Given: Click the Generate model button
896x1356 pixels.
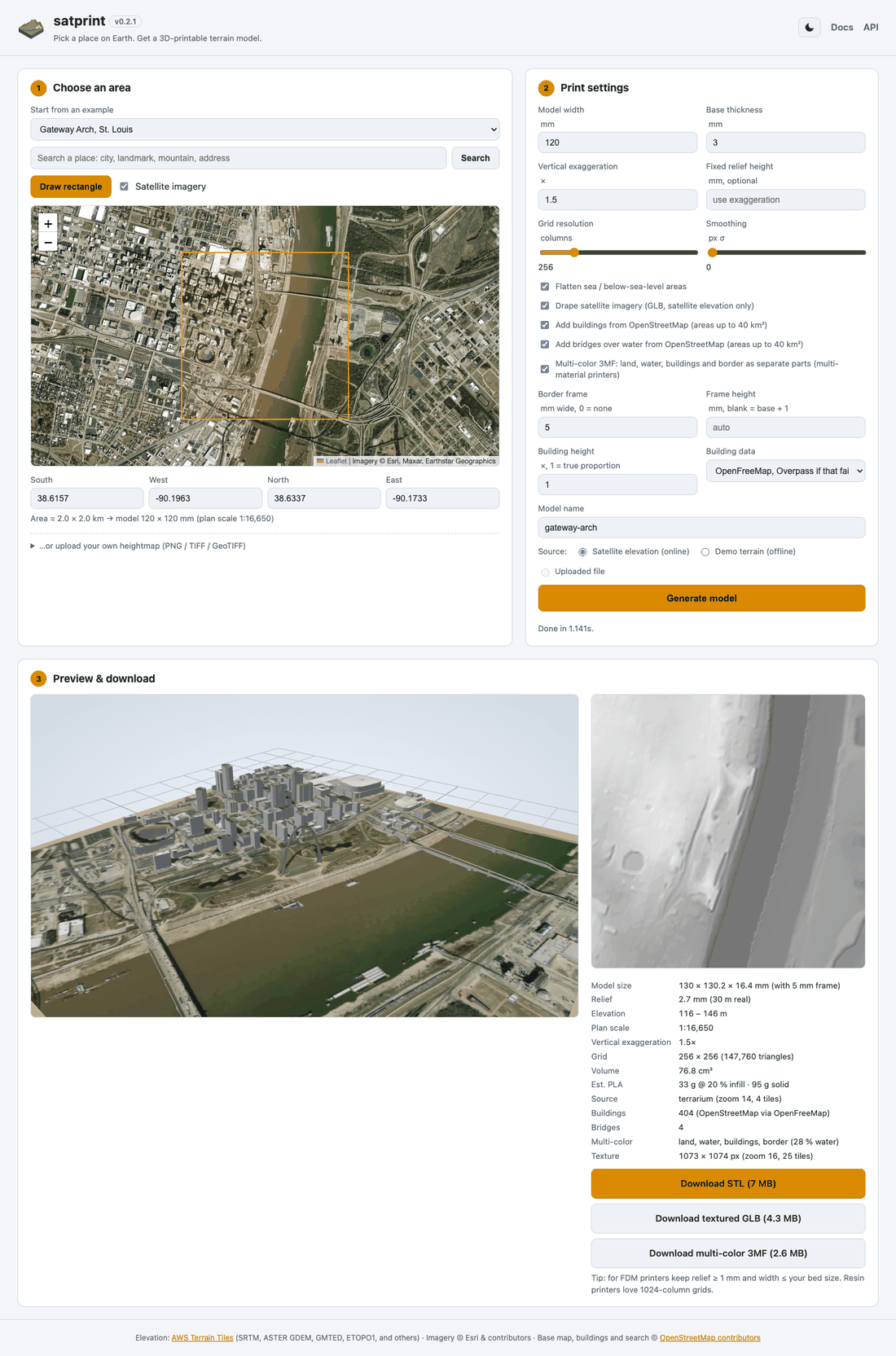Looking at the screenshot, I should tap(701, 598).
